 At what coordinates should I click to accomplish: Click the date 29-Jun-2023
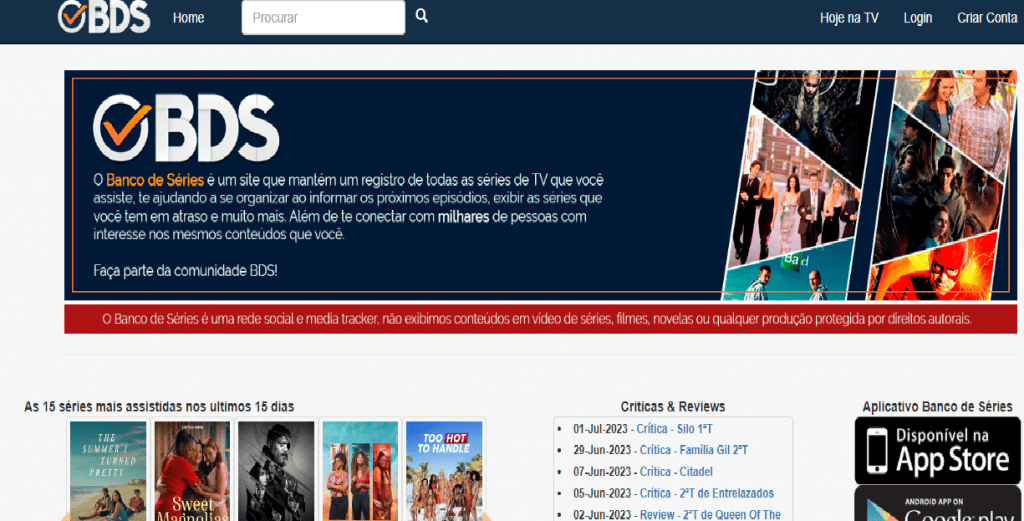click(602, 450)
